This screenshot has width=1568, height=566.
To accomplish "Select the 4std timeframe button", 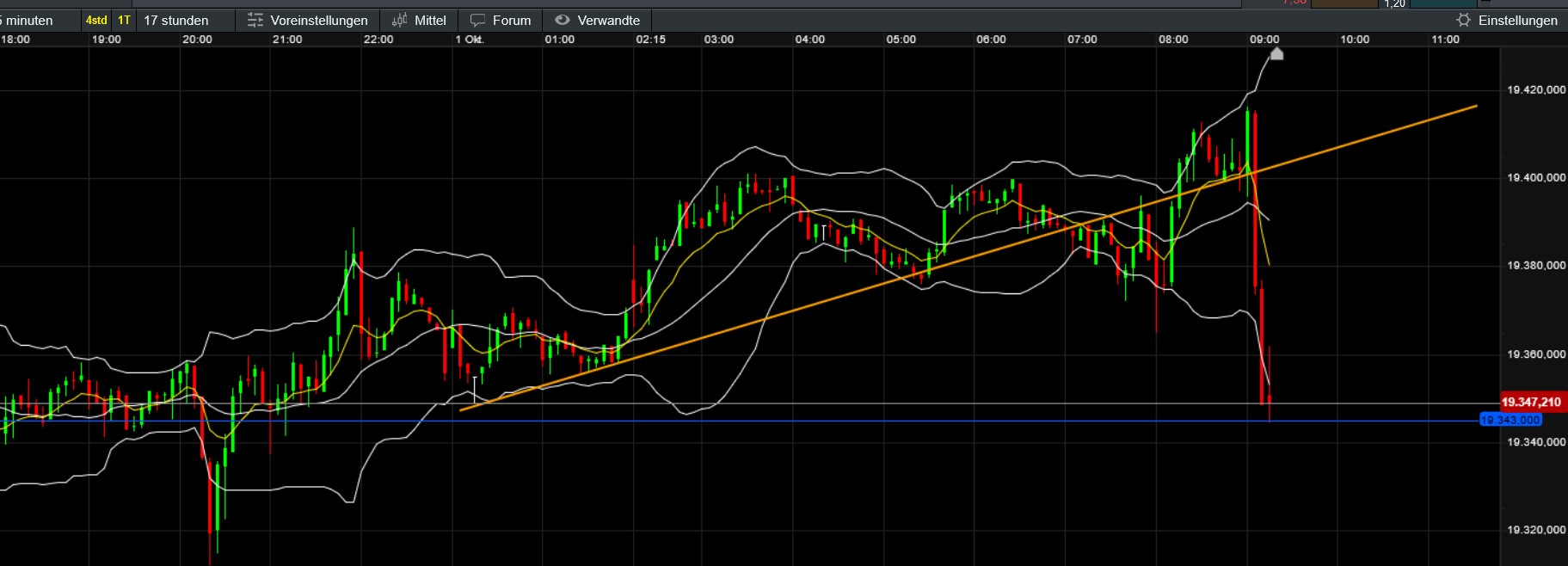I will click(96, 20).
